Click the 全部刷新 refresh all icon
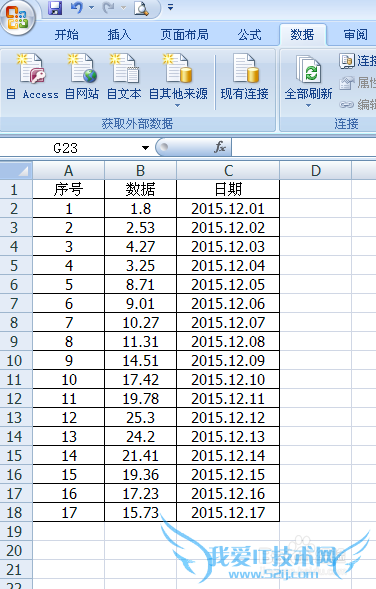 point(308,69)
